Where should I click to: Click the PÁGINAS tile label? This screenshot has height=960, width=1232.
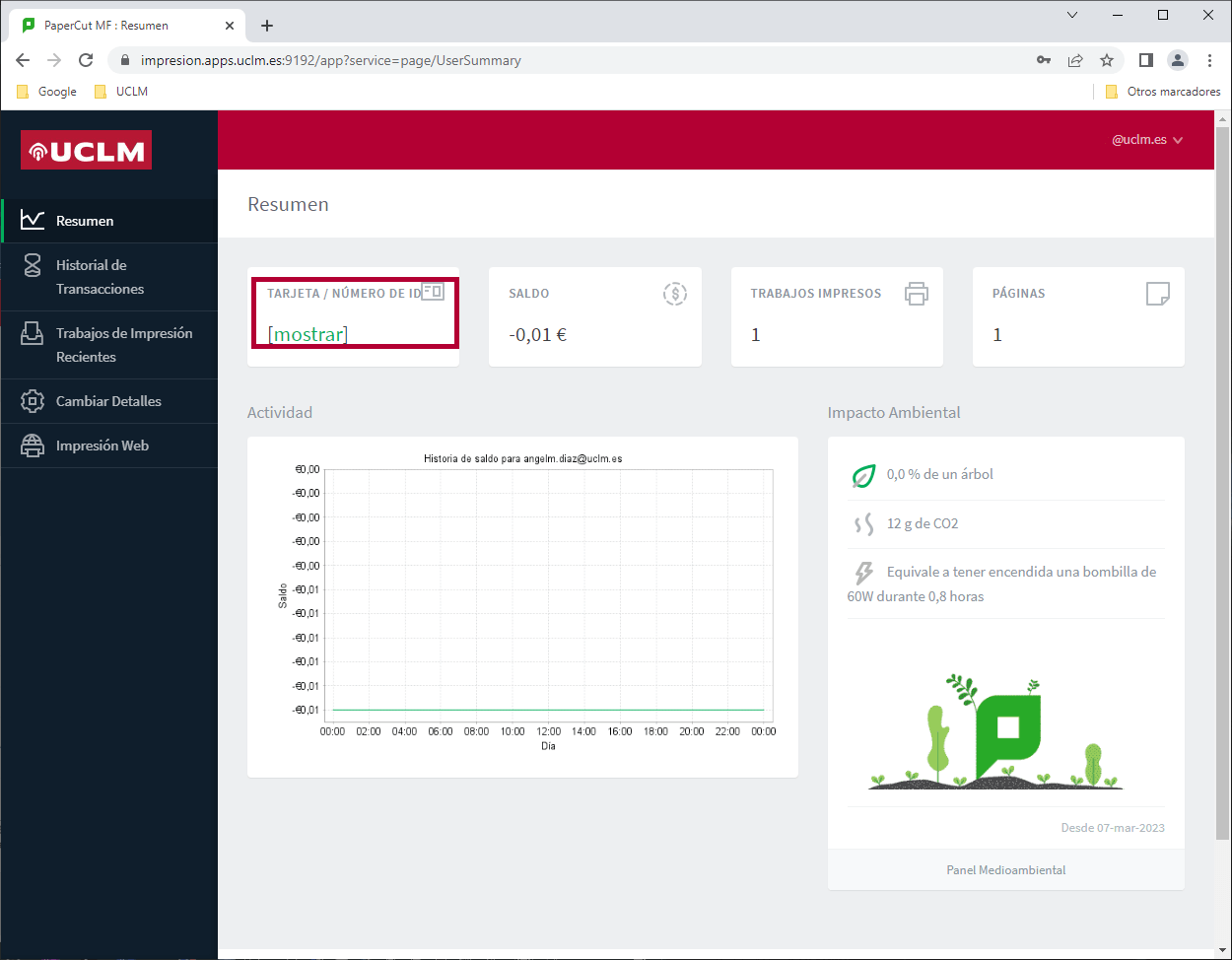tap(1019, 294)
